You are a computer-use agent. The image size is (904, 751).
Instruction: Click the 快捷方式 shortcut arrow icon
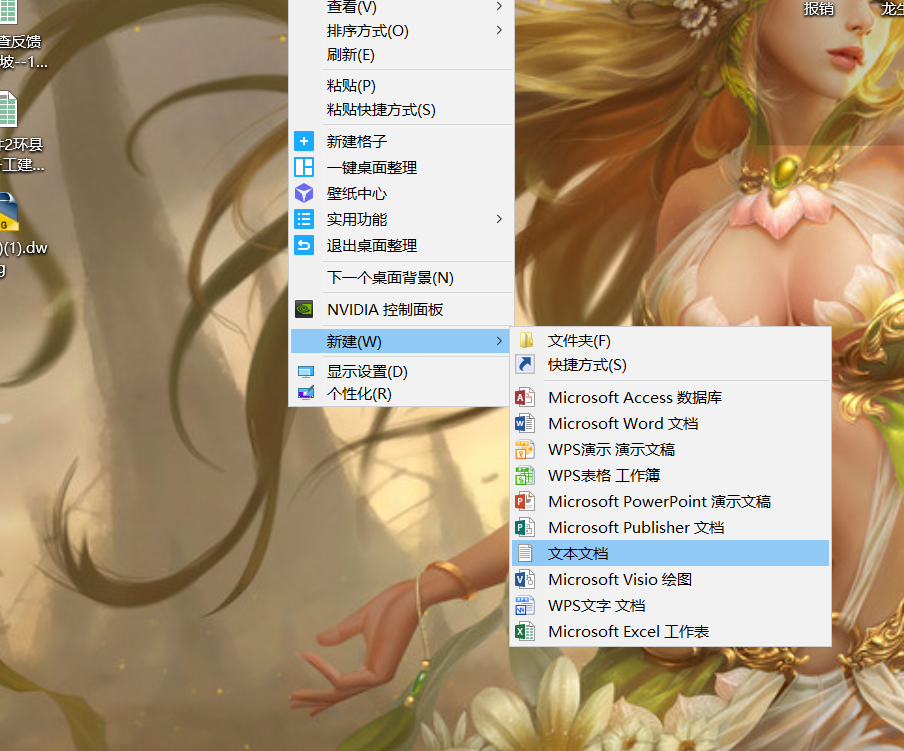tap(525, 365)
